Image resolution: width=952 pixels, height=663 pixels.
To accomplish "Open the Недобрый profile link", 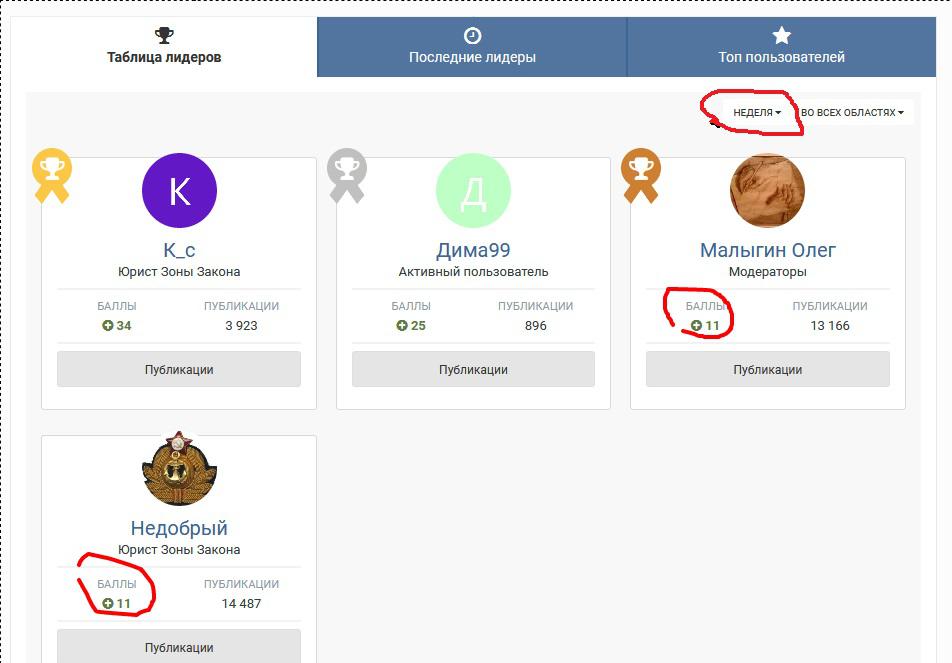I will coord(179,528).
